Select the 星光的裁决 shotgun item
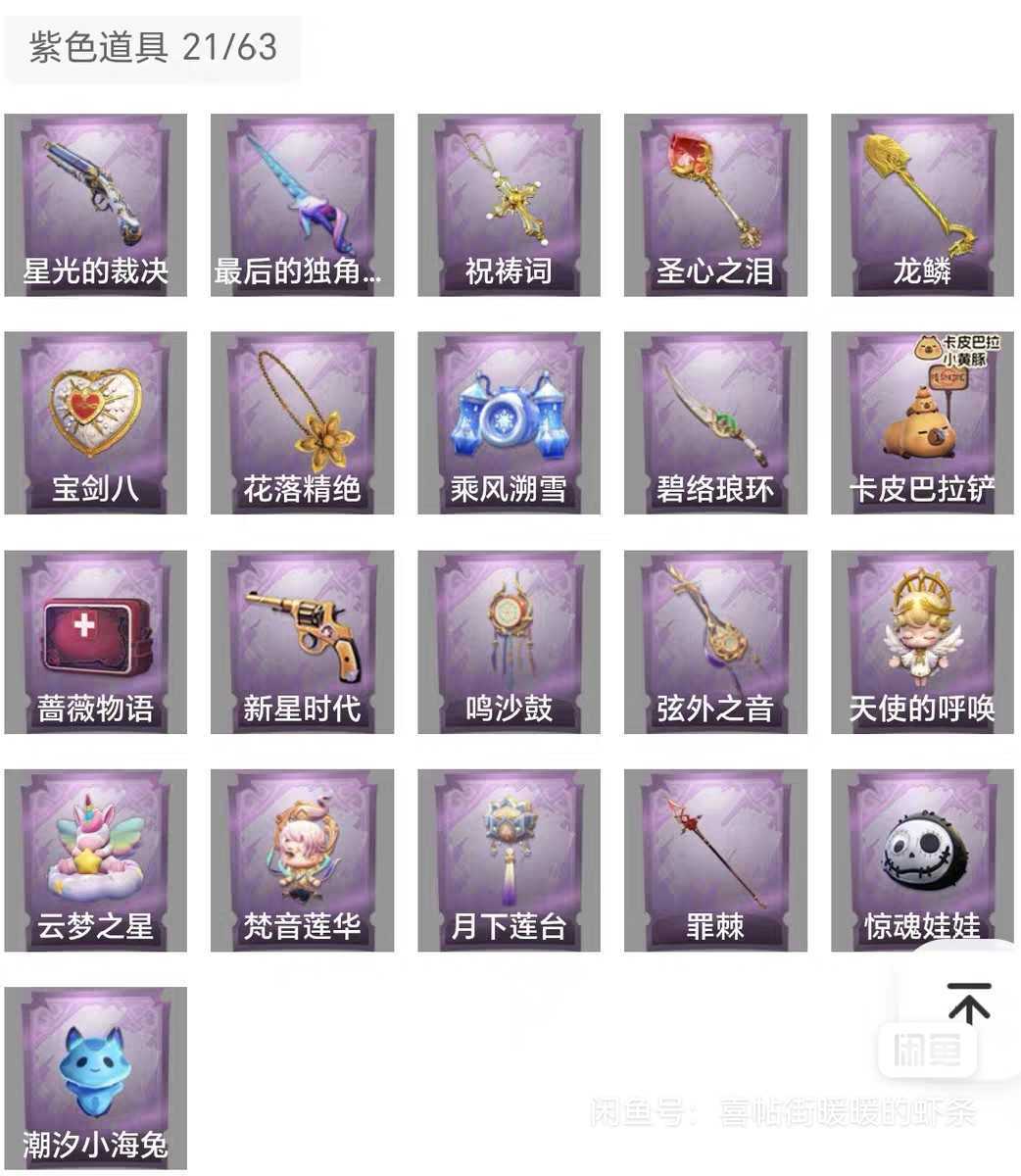The image size is (1021, 1176). [96, 205]
